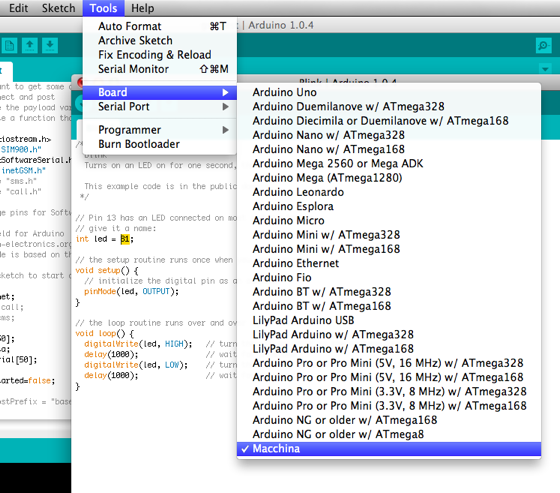
Task: Click the Open sketch up-arrow icon
Action: coord(30,46)
